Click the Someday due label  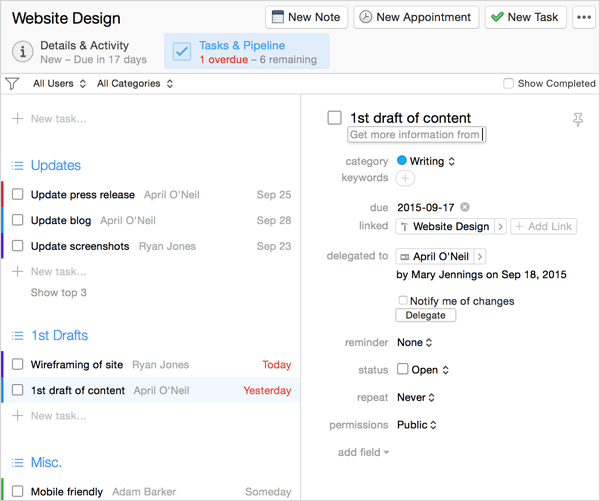point(268,491)
